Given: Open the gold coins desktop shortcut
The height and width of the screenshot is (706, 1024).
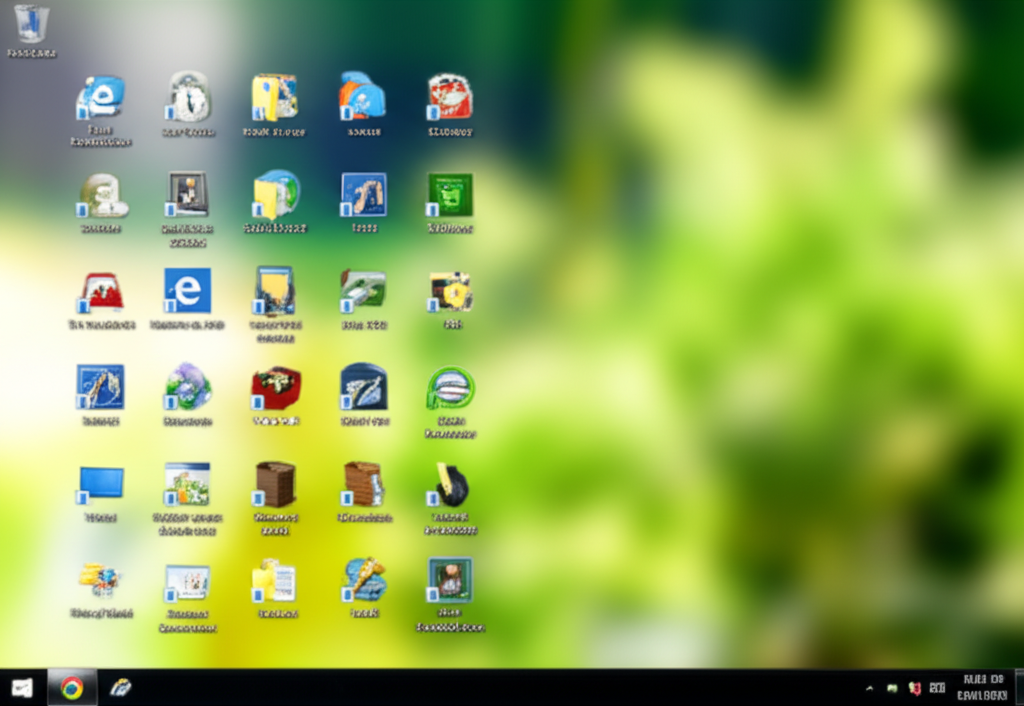Looking at the screenshot, I should coord(100,578).
